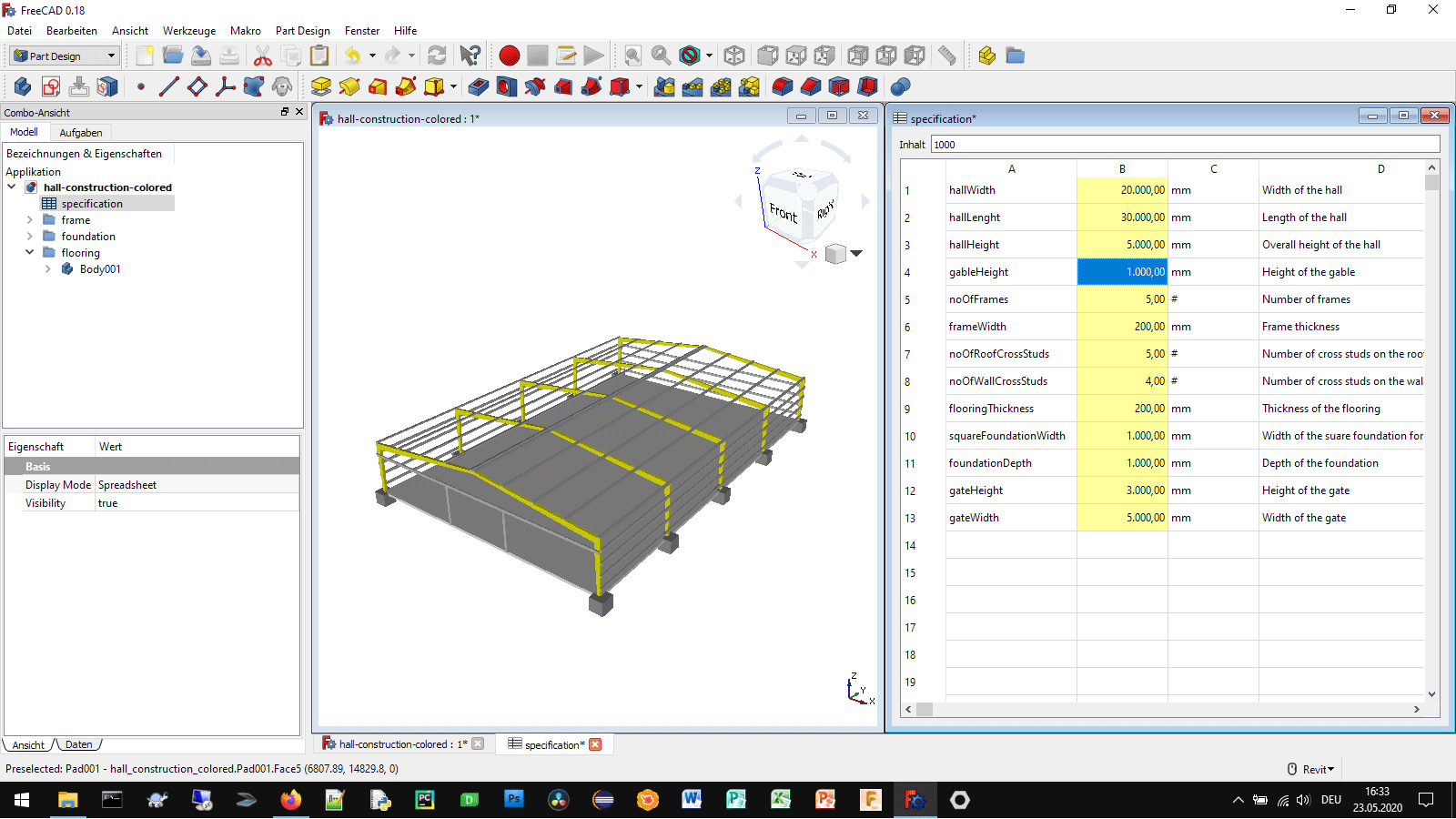Click the Fillet tool icon
This screenshot has height=819, width=1456.
point(782,86)
